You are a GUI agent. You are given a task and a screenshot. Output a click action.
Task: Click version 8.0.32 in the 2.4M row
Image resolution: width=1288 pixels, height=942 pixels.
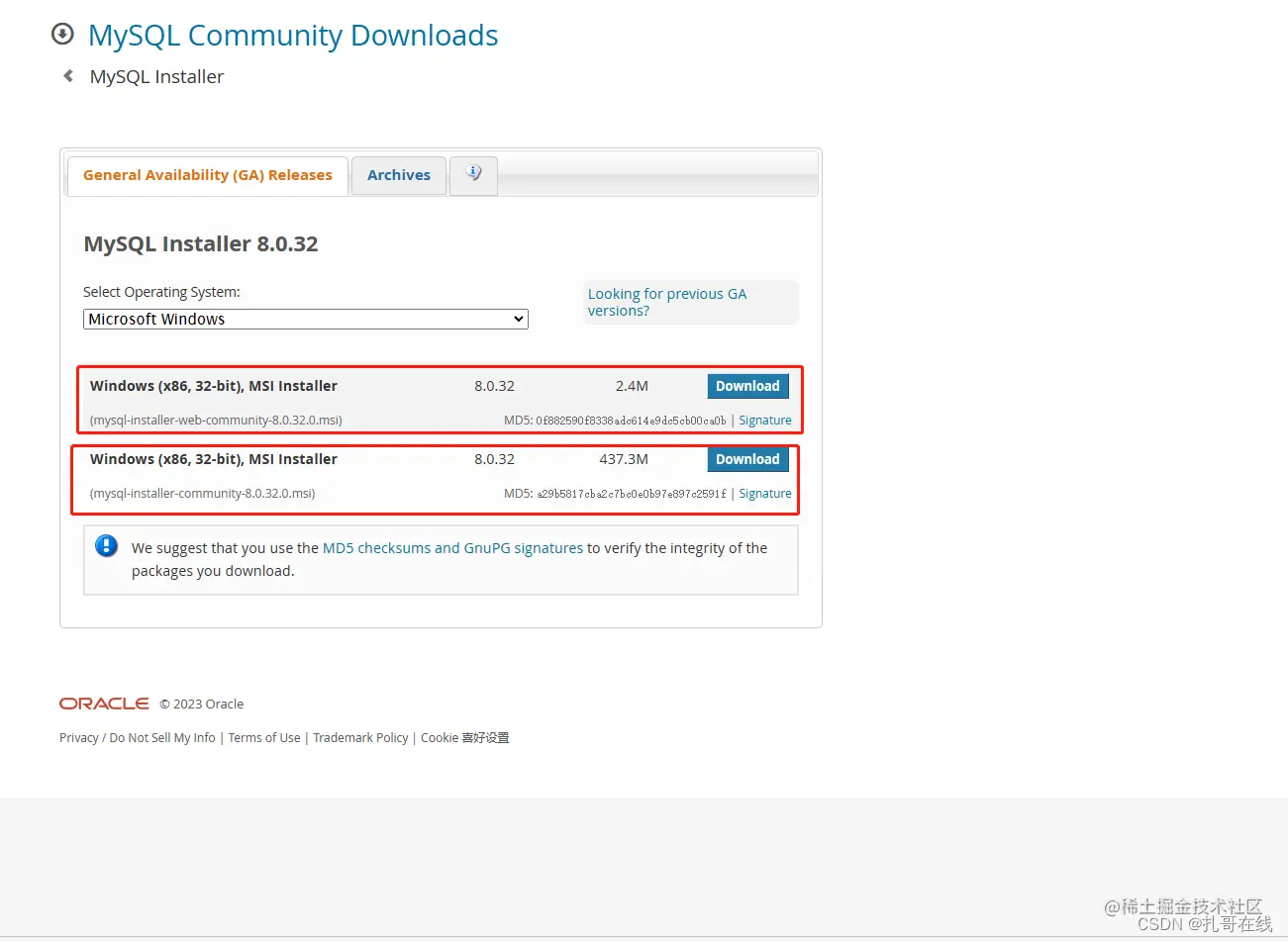coord(494,386)
